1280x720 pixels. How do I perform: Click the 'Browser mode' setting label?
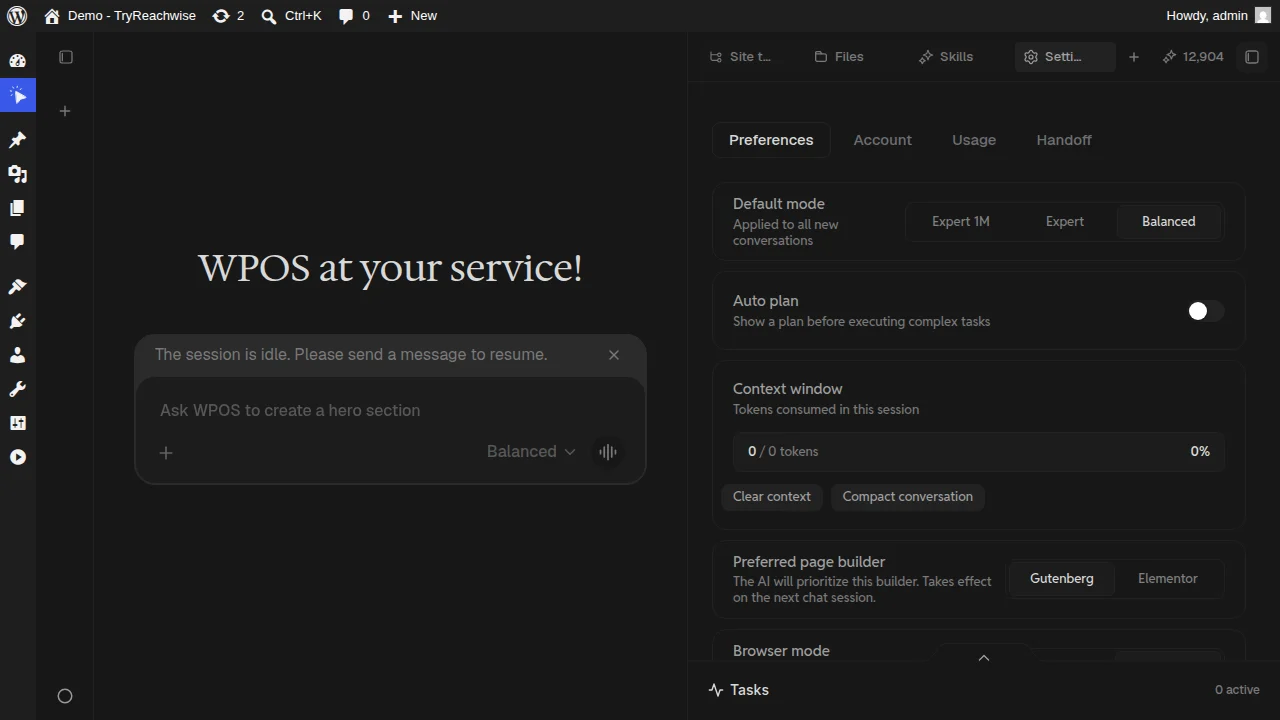(781, 651)
